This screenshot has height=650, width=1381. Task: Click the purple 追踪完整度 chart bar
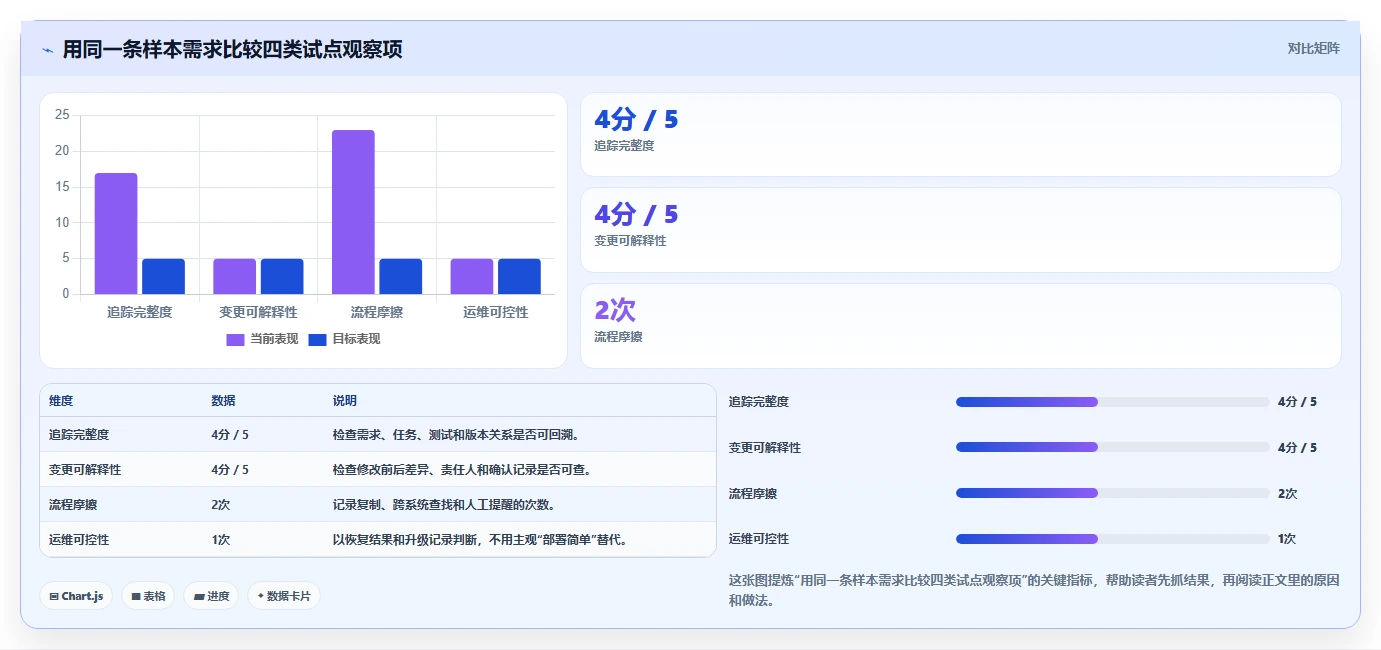pyautogui.click(x=116, y=233)
